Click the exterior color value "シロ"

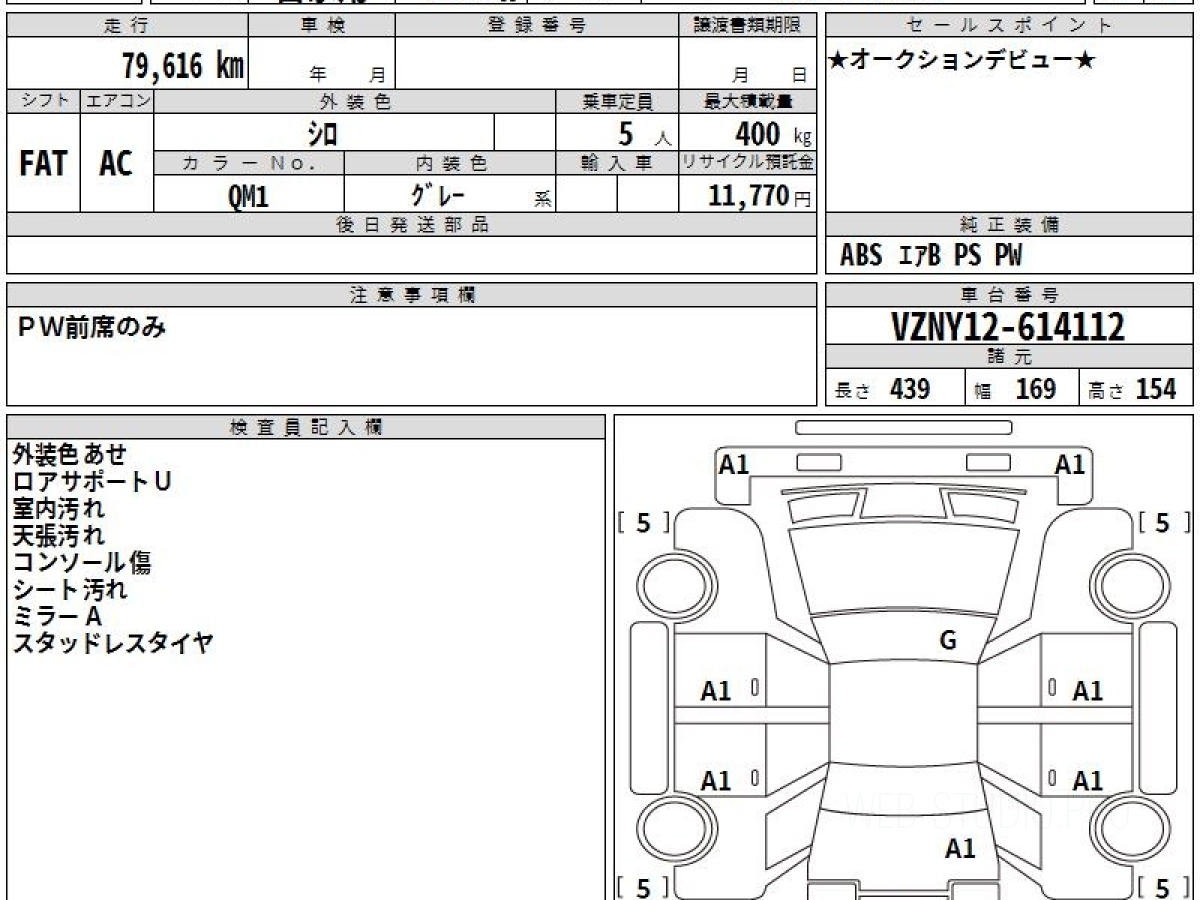(x=322, y=133)
